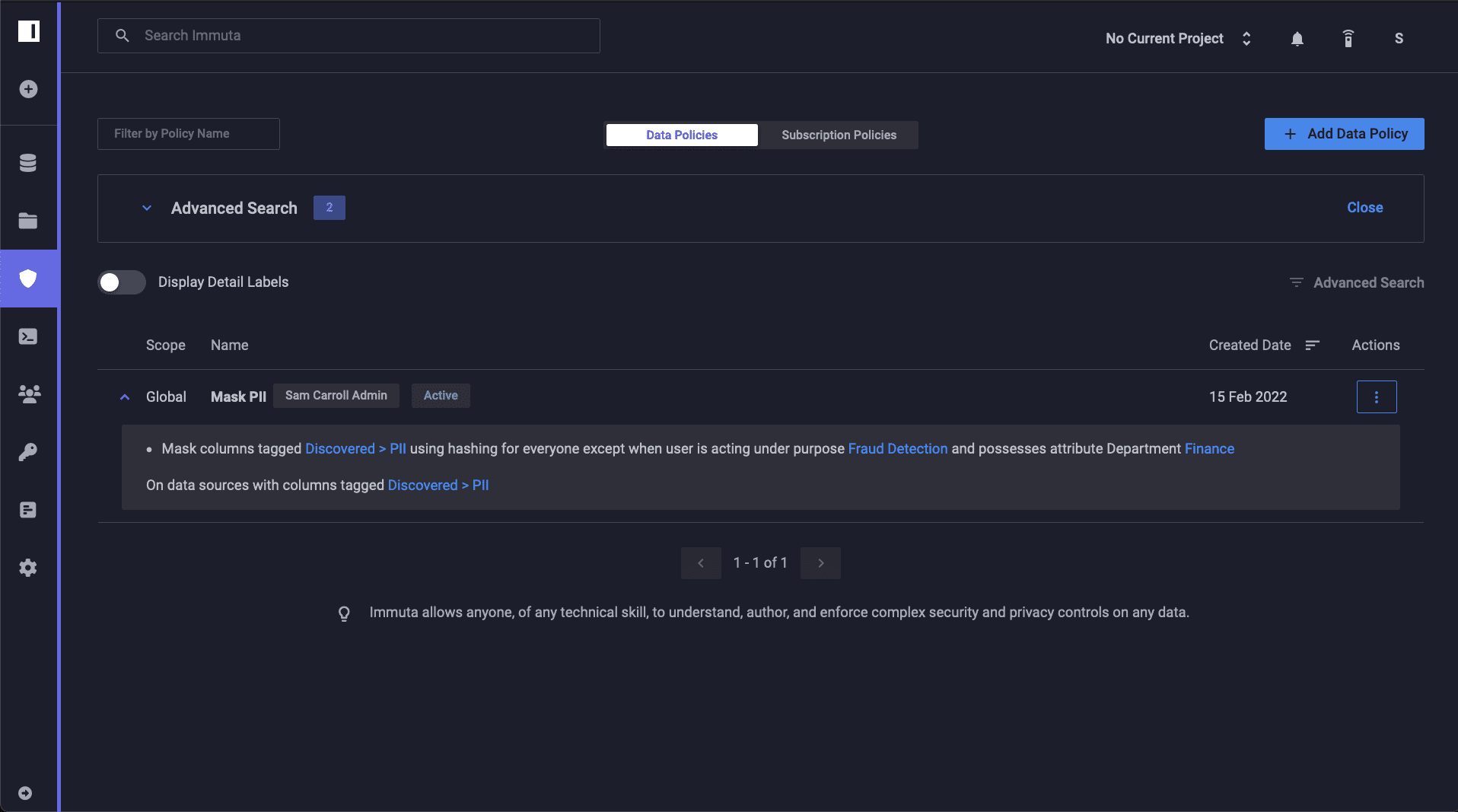Expand sidebar with bottom arrow icon
1458x812 pixels.
point(25,793)
